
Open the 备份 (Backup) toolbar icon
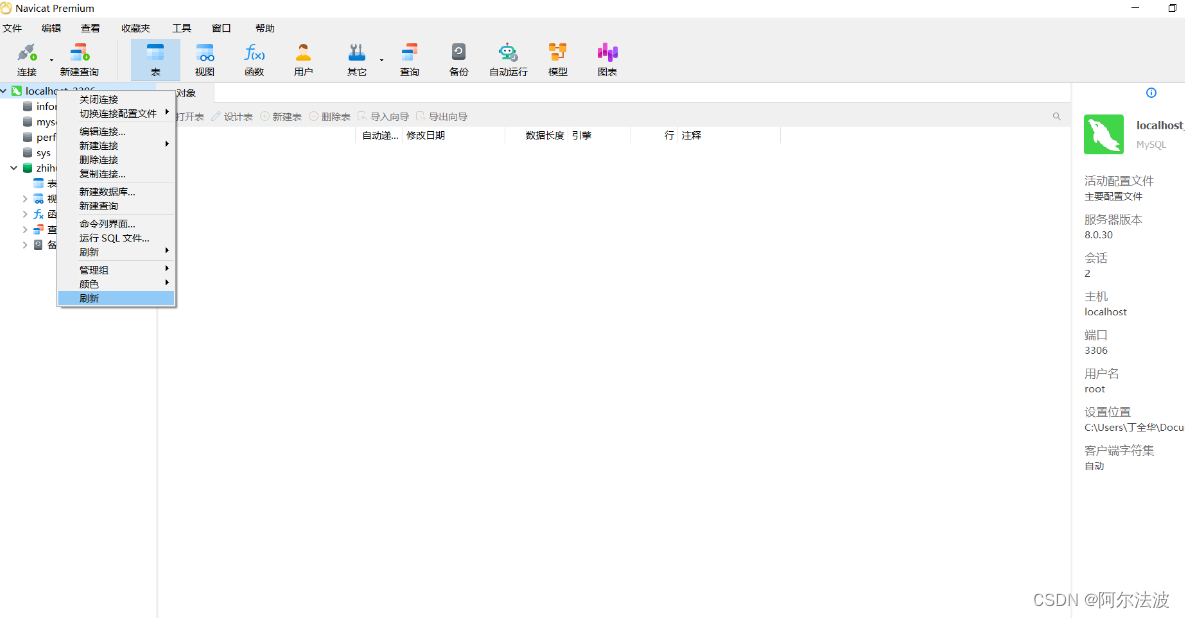[459, 52]
